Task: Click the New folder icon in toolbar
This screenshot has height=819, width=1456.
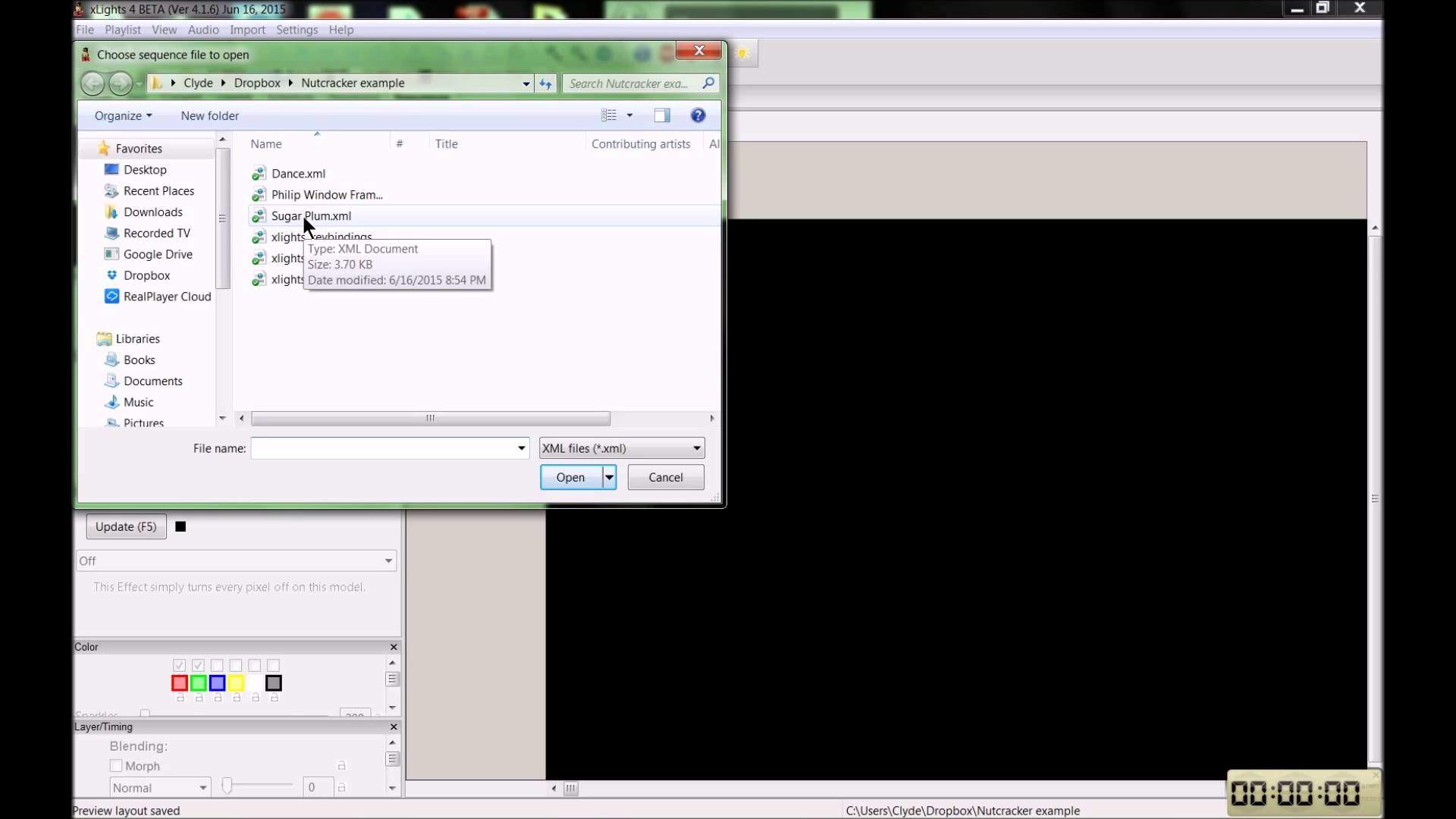Action: click(211, 116)
